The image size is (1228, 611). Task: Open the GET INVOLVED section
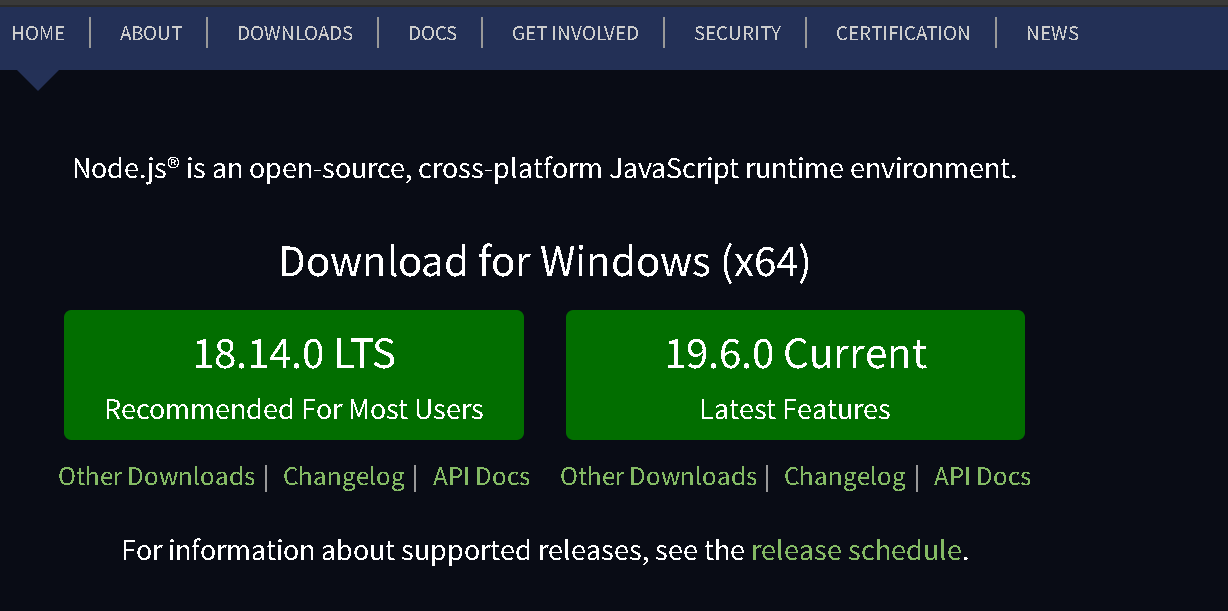point(575,33)
